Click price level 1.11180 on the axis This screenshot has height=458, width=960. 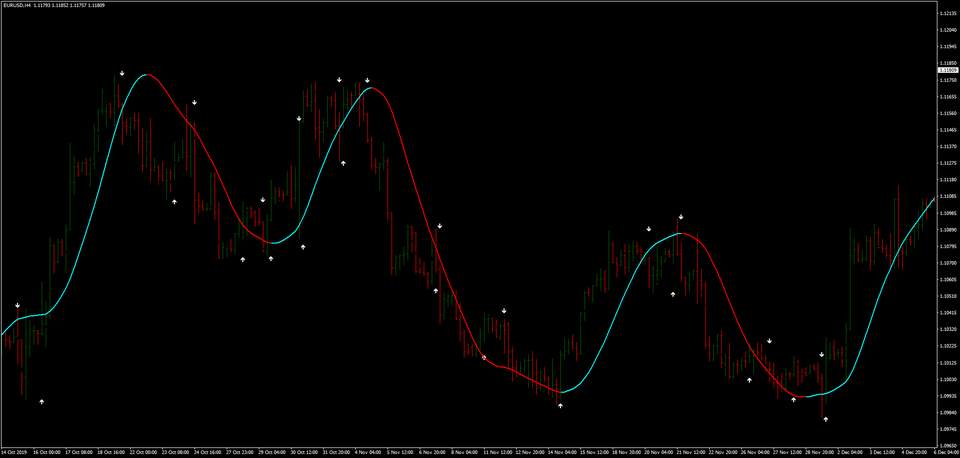pos(948,179)
